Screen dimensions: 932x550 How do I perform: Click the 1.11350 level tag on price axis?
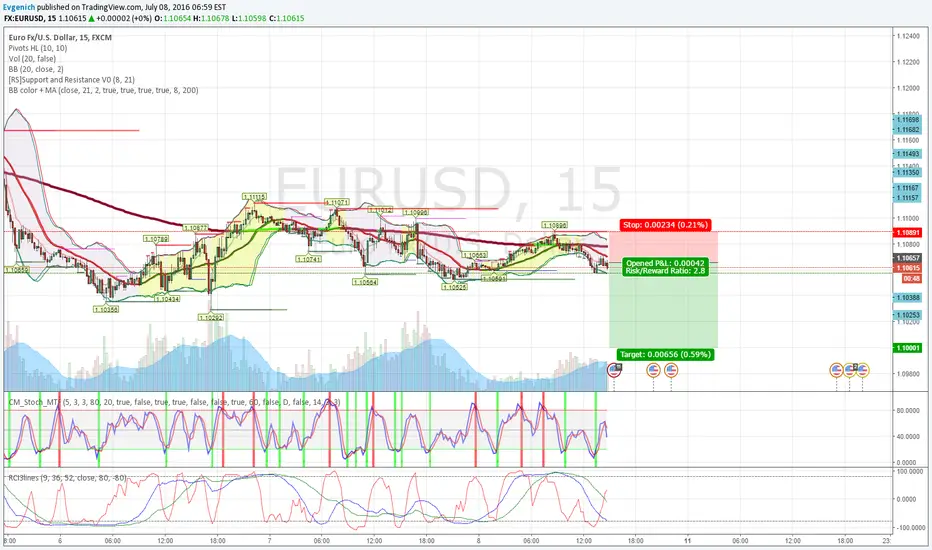(907, 172)
